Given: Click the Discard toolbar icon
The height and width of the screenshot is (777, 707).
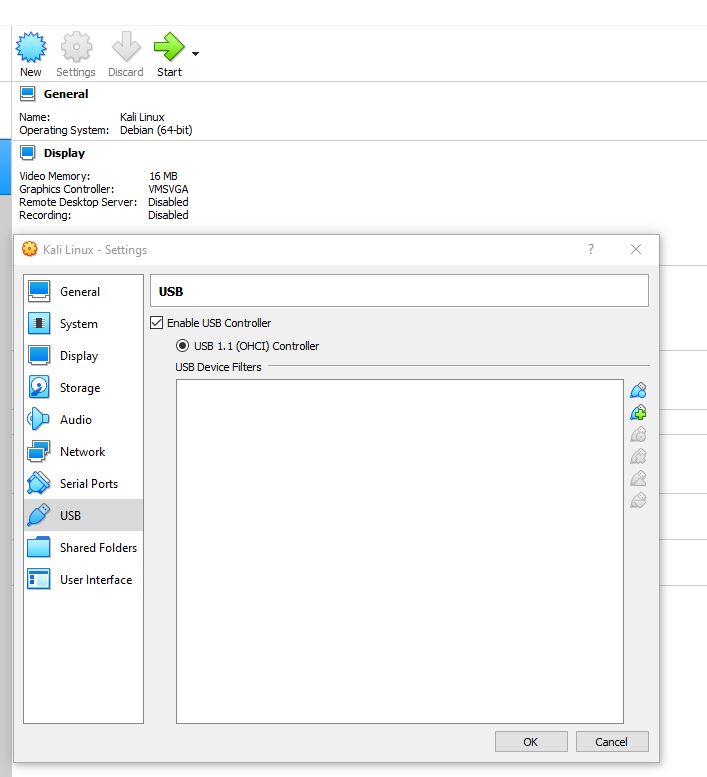Looking at the screenshot, I should [126, 55].
